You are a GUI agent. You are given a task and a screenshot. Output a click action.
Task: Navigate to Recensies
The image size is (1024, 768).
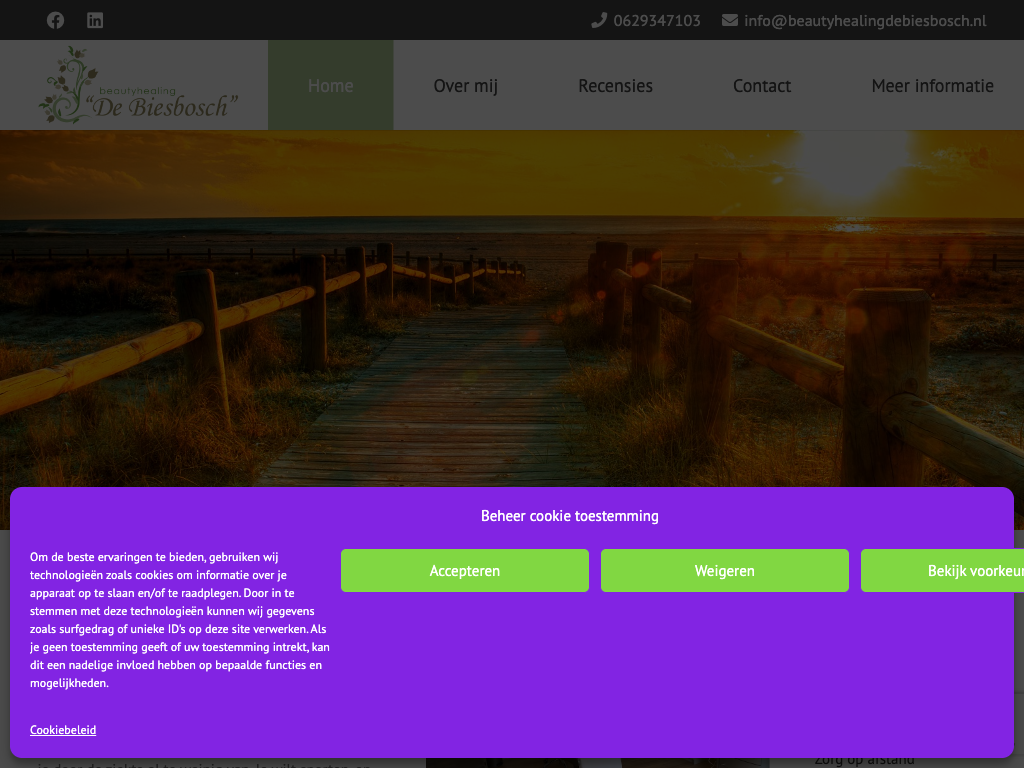615,86
